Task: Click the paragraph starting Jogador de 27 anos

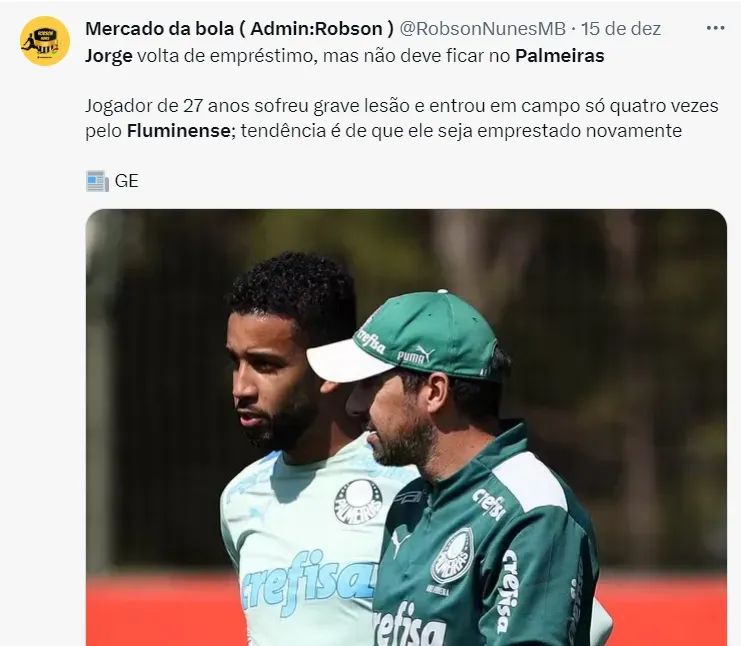Action: click(402, 118)
